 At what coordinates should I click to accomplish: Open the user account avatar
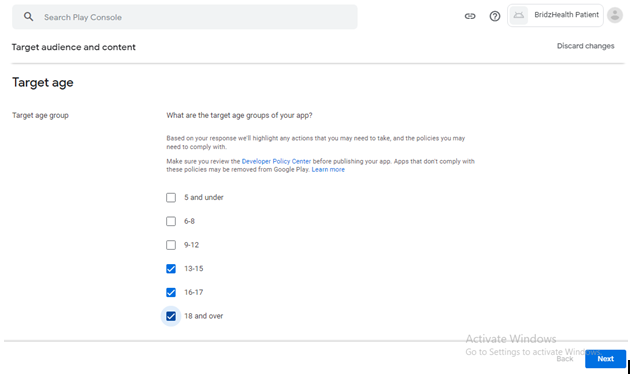[x=615, y=15]
